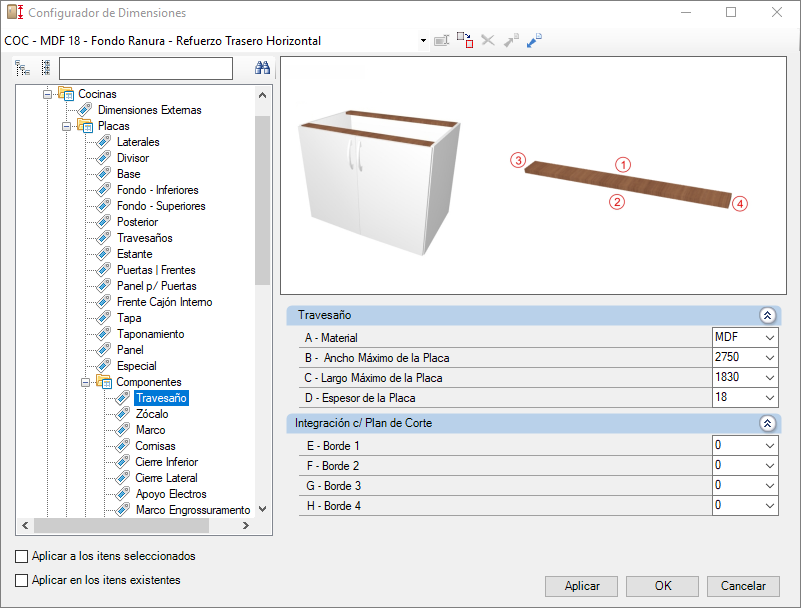
Task: Click the tag icon next to Tapa
Action: pyautogui.click(x=104, y=318)
